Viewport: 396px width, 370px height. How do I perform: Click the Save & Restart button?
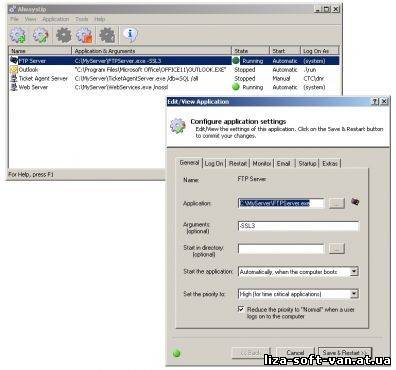(345, 353)
